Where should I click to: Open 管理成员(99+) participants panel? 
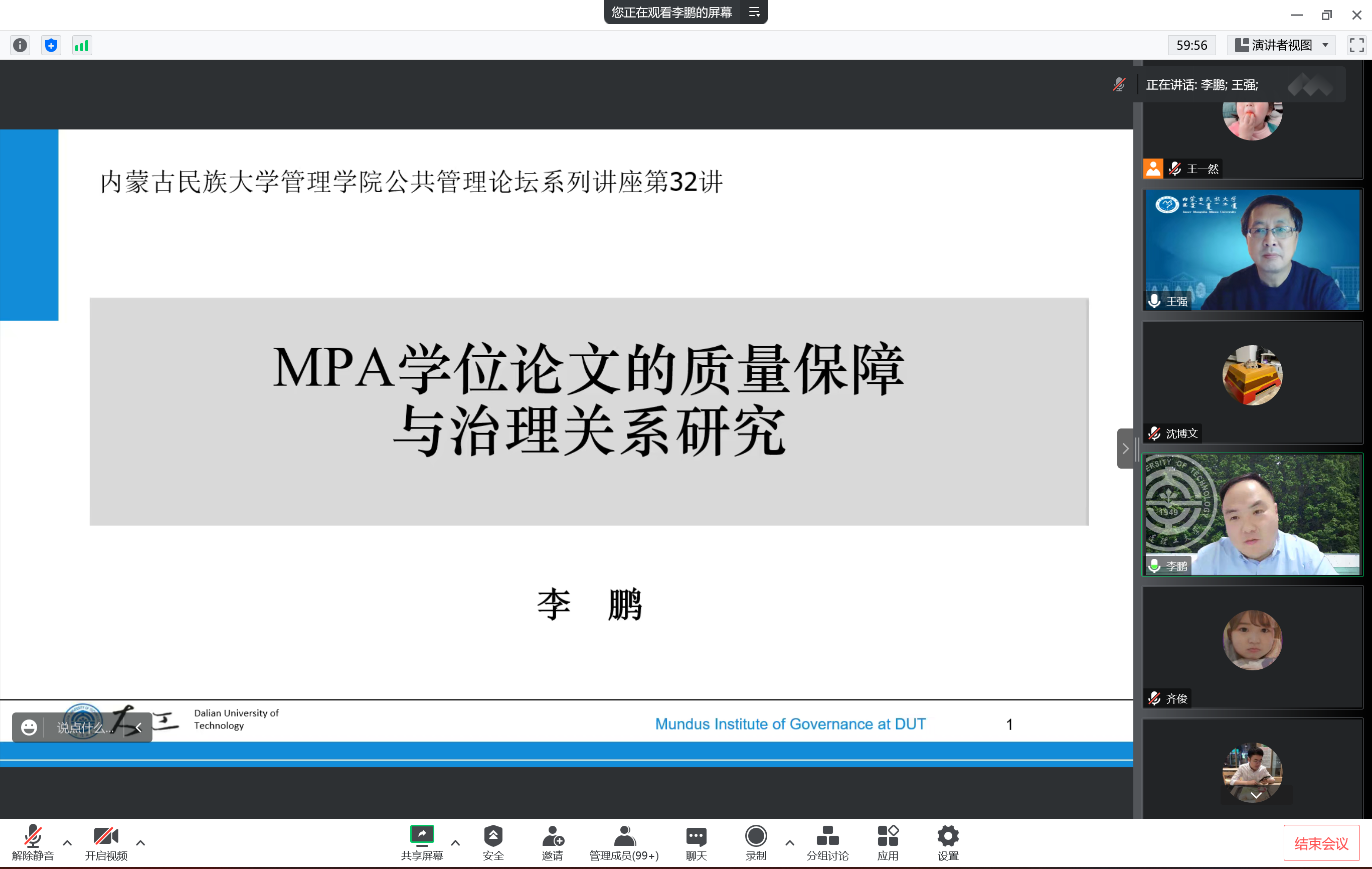click(x=624, y=836)
